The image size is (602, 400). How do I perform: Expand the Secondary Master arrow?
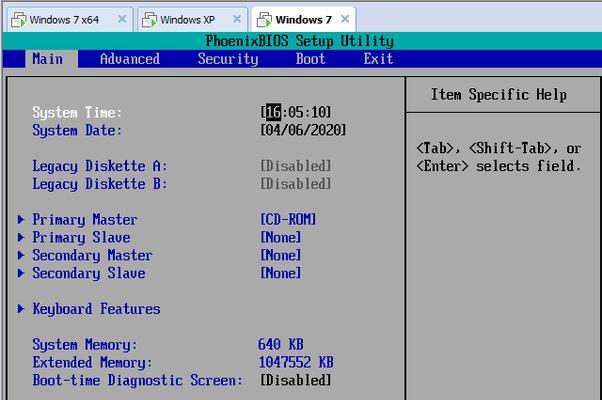coord(21,255)
